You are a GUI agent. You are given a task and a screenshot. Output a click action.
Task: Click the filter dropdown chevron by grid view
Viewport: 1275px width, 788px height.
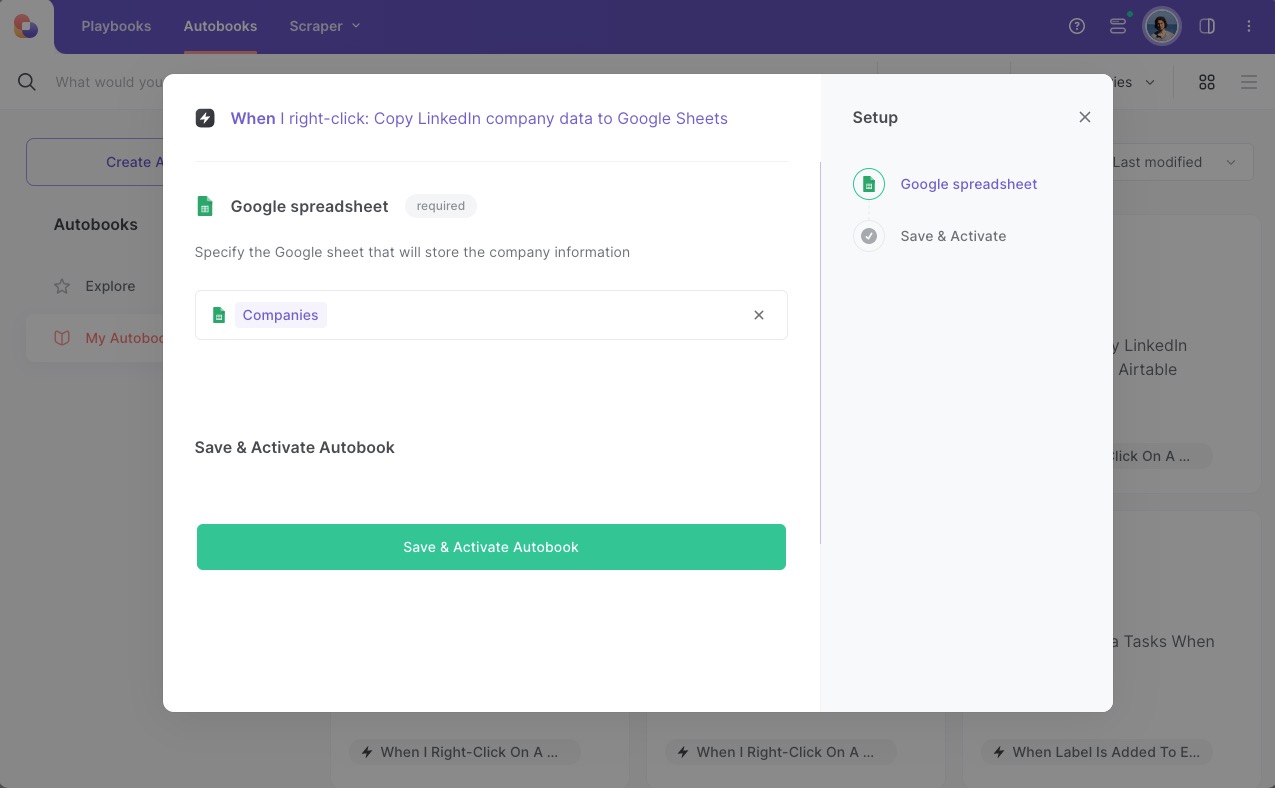pyautogui.click(x=1150, y=82)
